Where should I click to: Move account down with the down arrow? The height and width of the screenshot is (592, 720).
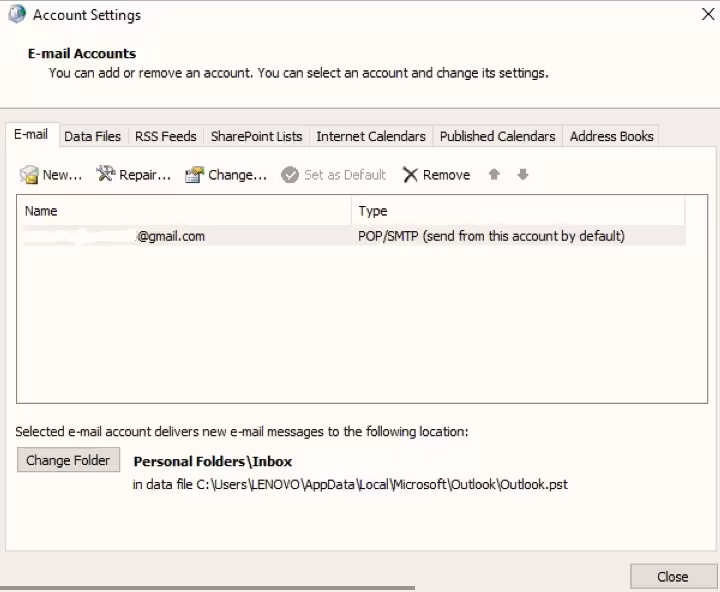[522, 175]
